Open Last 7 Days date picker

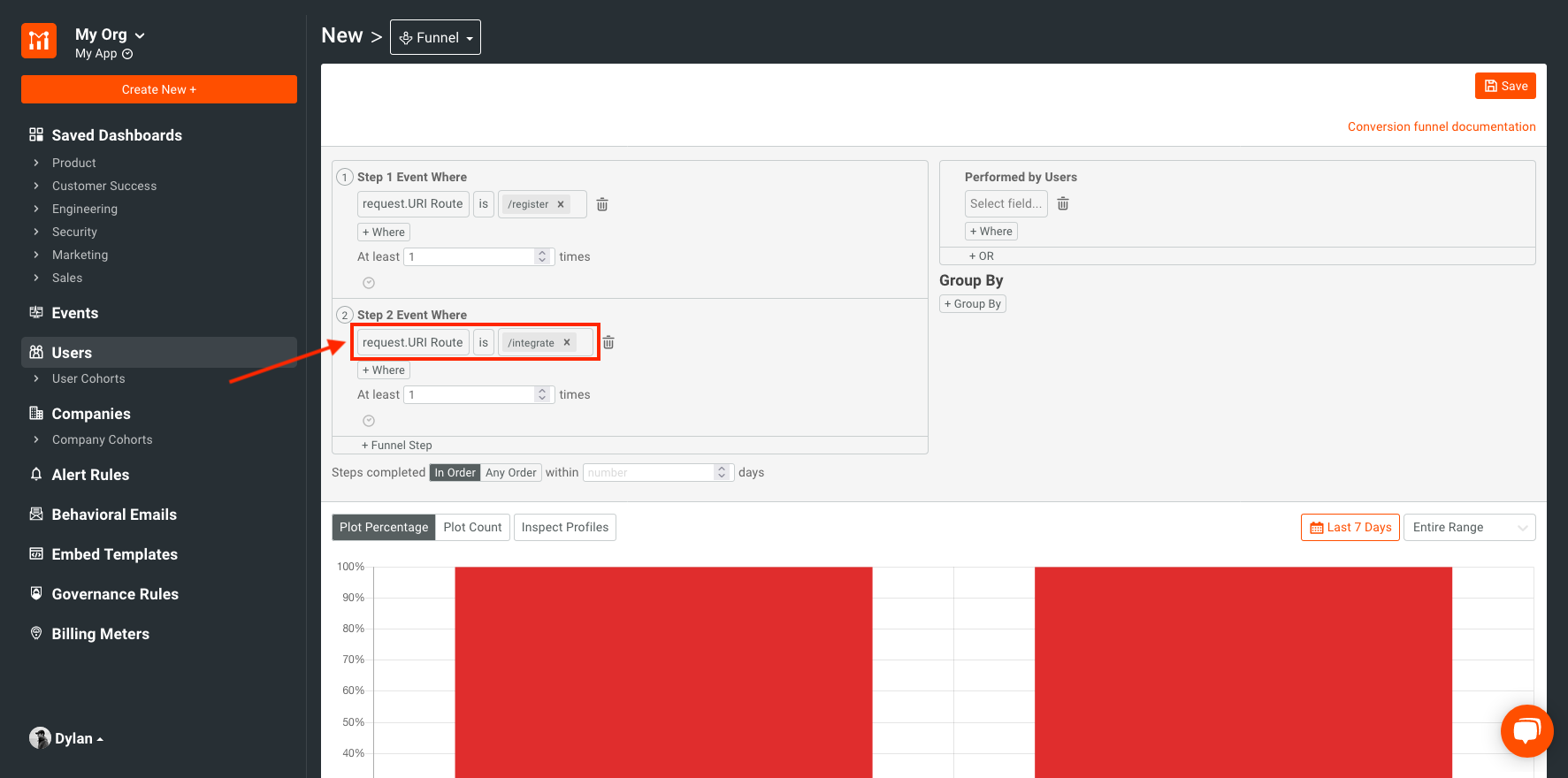(x=1350, y=527)
